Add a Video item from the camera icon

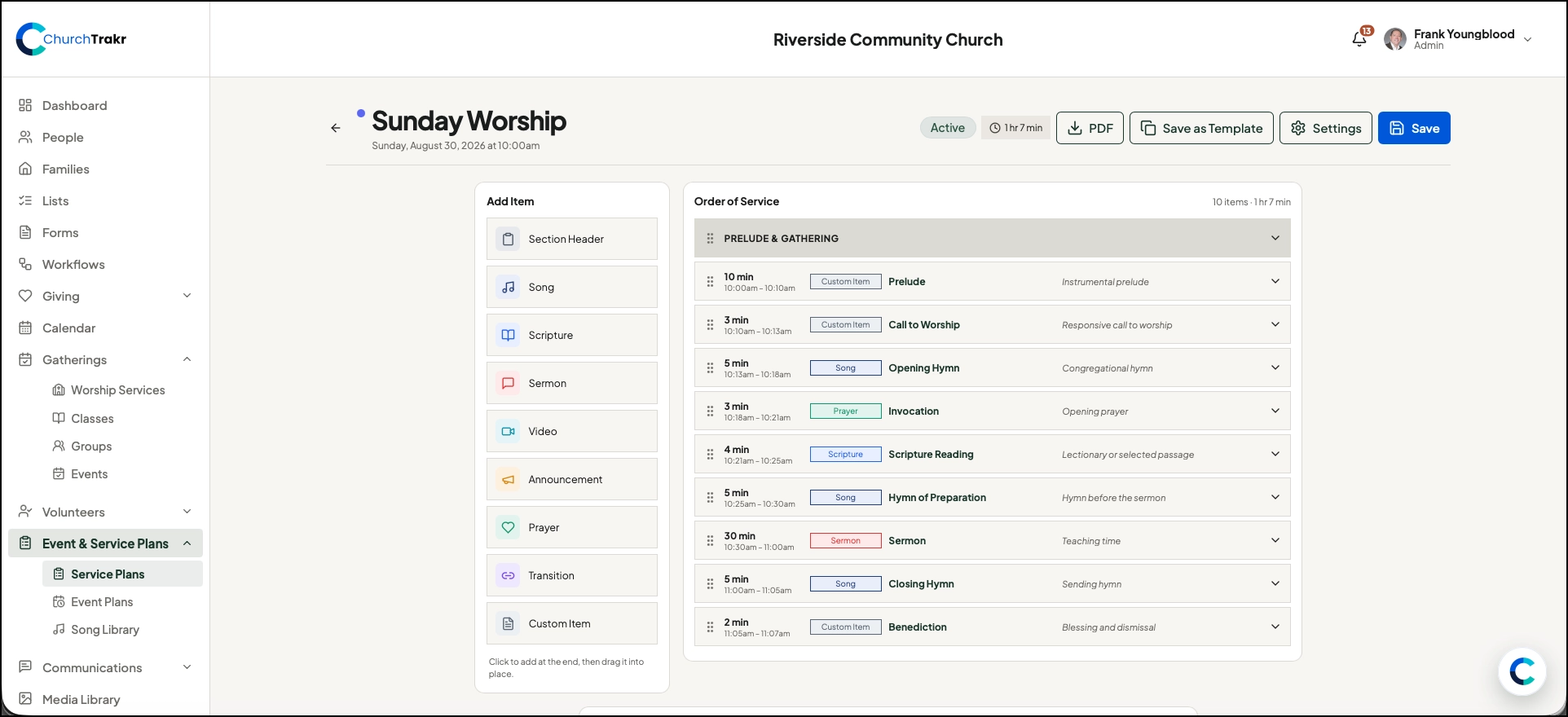click(x=509, y=431)
